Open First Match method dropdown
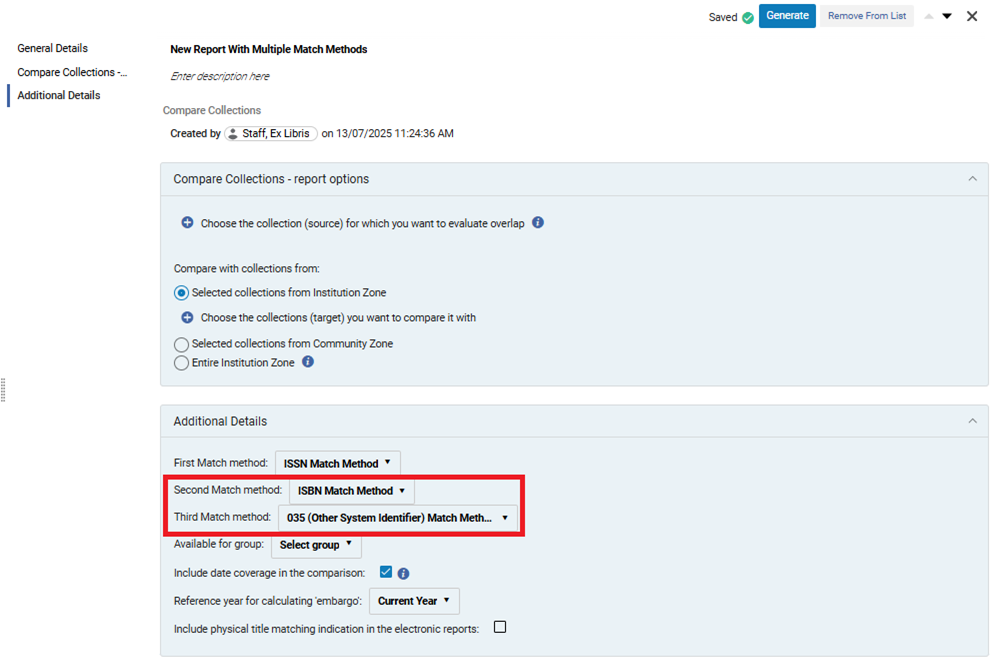Image resolution: width=1004 pixels, height=668 pixels. tap(337, 463)
